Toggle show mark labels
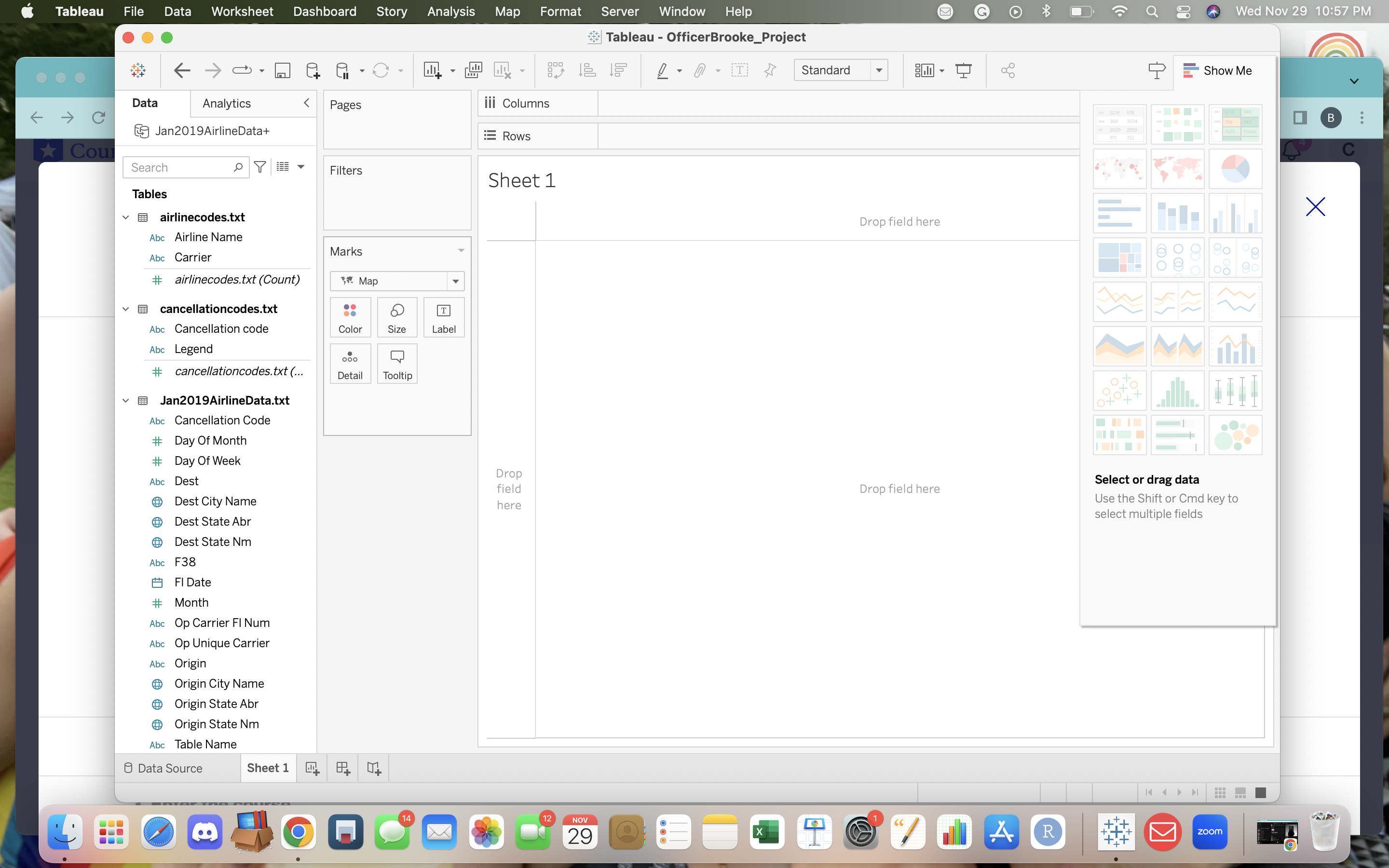 tap(740, 70)
